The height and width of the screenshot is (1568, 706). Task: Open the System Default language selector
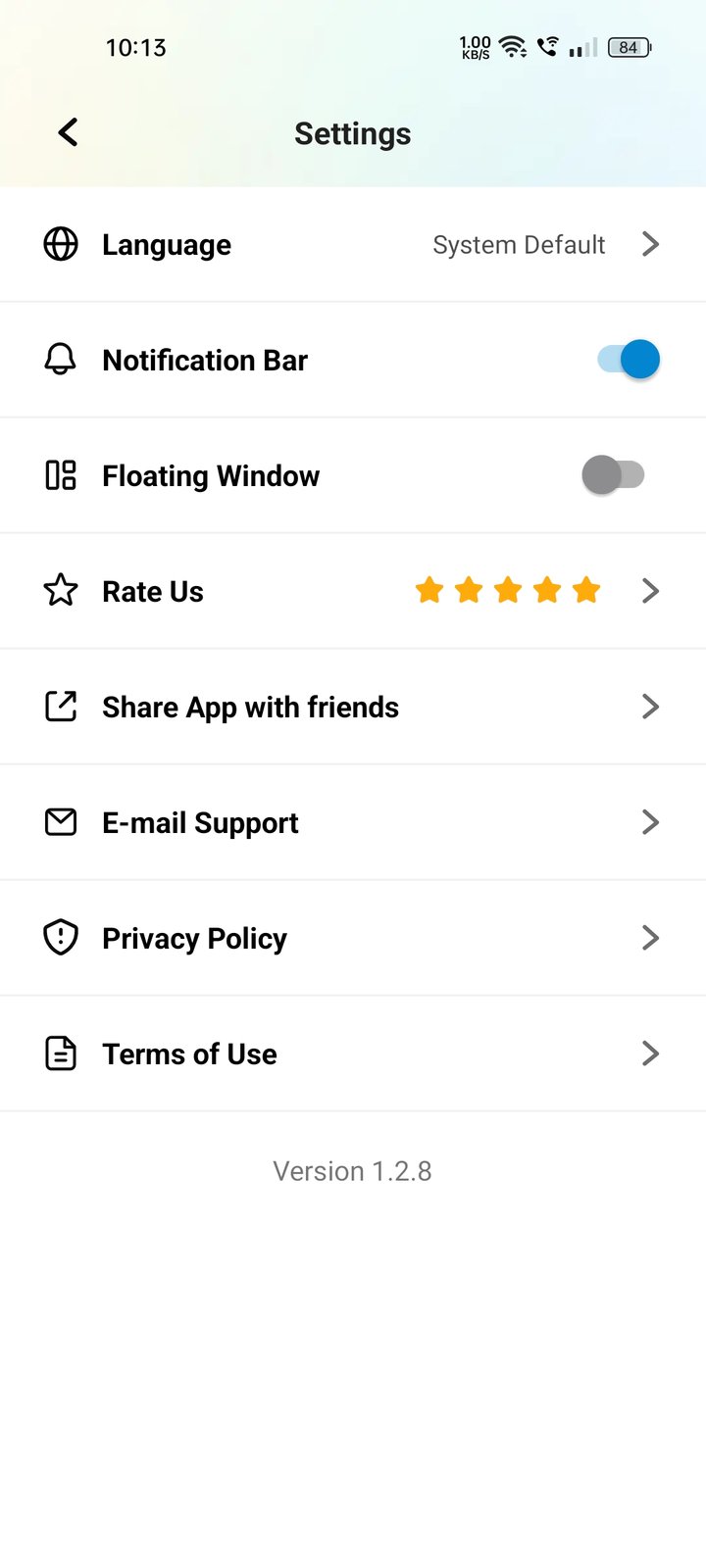(x=519, y=245)
